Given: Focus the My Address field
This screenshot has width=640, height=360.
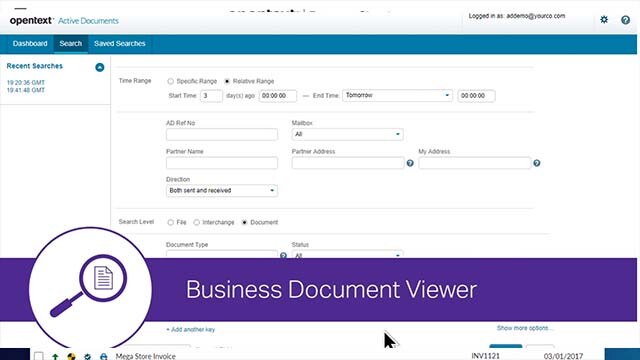Looking at the screenshot, I should pos(475,163).
